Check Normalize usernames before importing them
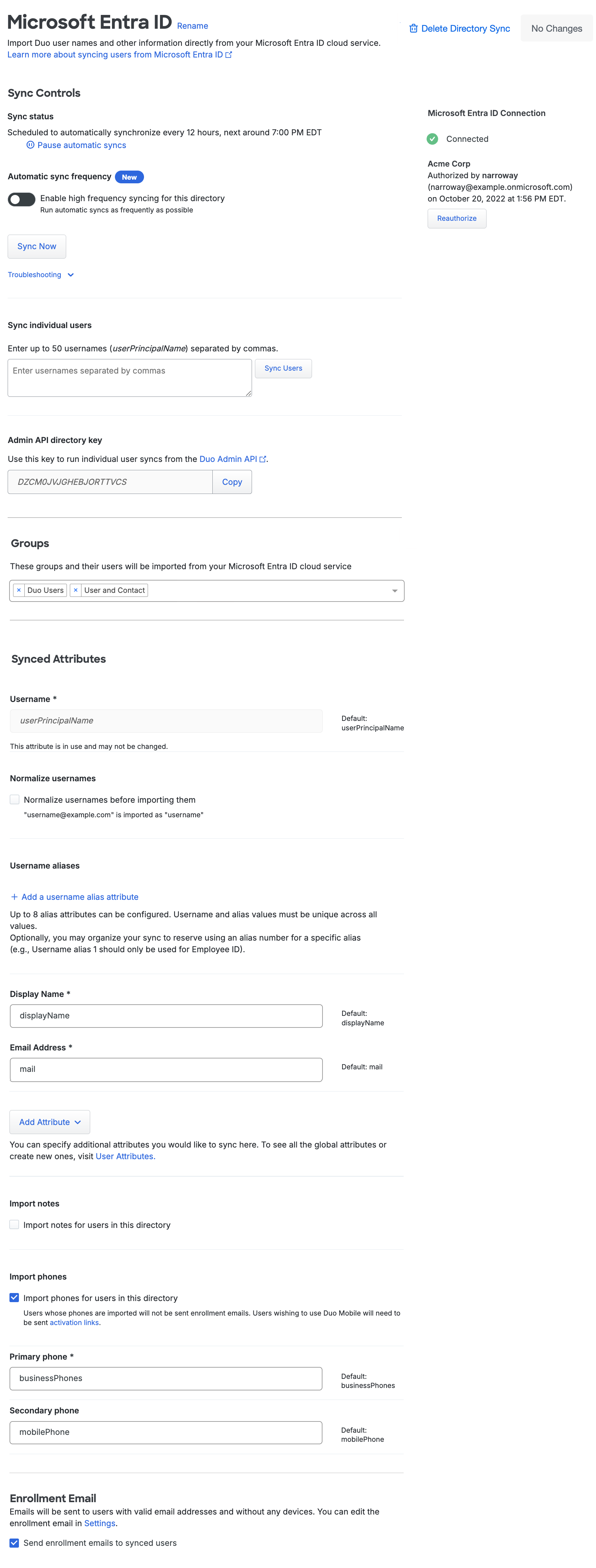Screen dimensions: 596x1568 click(13, 799)
